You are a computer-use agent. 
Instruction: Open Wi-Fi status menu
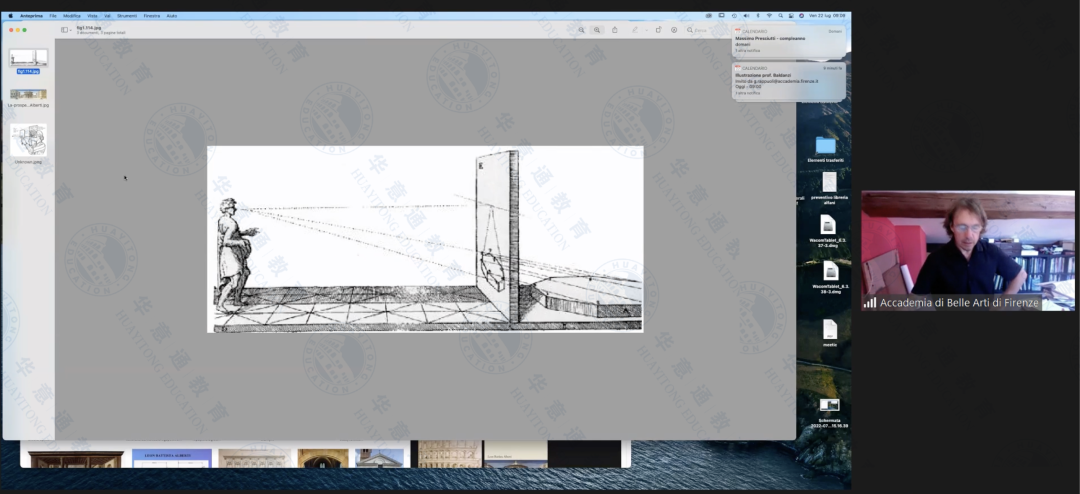point(769,15)
